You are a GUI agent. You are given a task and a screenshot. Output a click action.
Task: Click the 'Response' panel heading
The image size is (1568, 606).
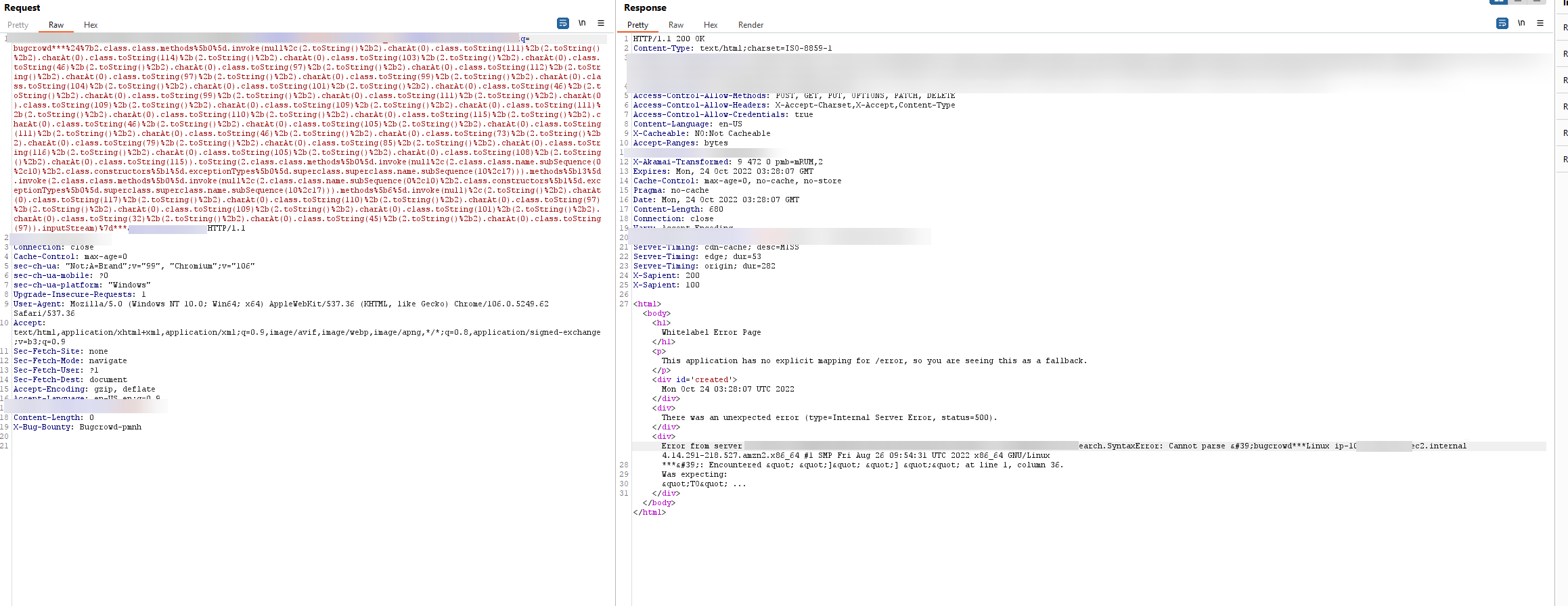[x=645, y=7]
